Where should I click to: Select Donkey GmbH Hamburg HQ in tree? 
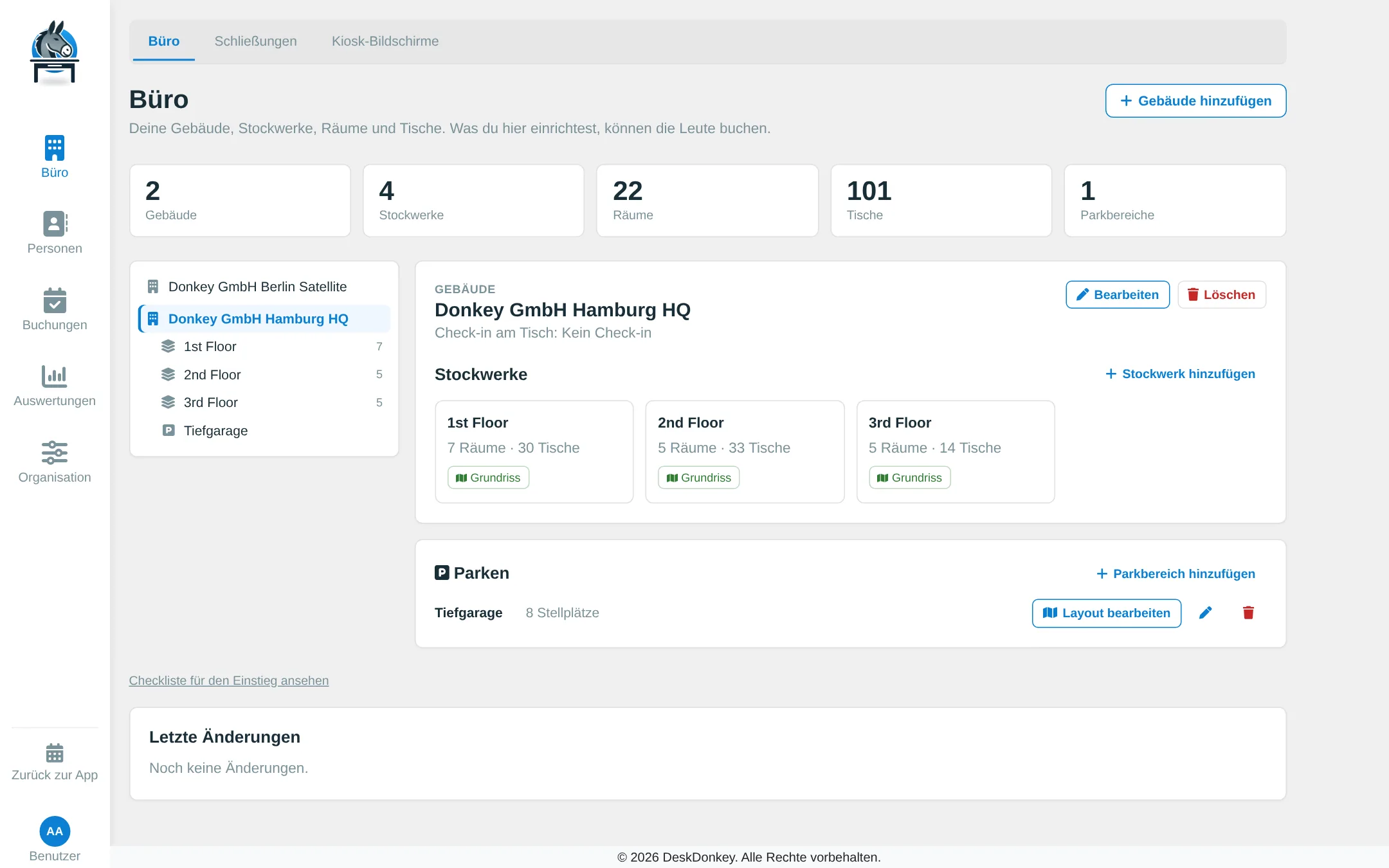264,319
